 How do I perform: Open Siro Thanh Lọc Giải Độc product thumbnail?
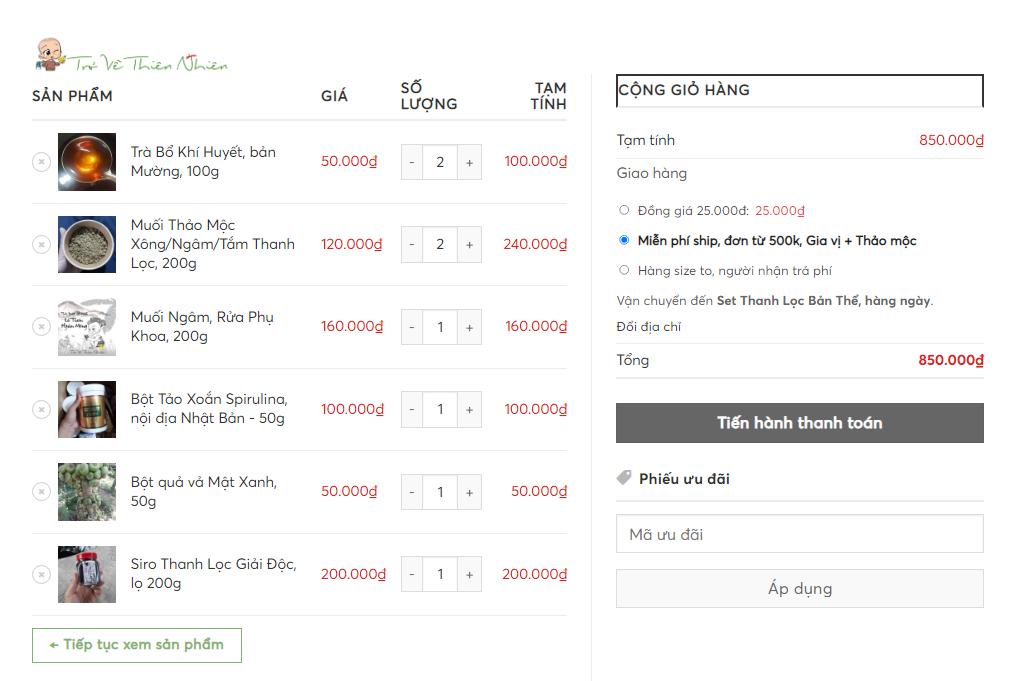pos(87,574)
